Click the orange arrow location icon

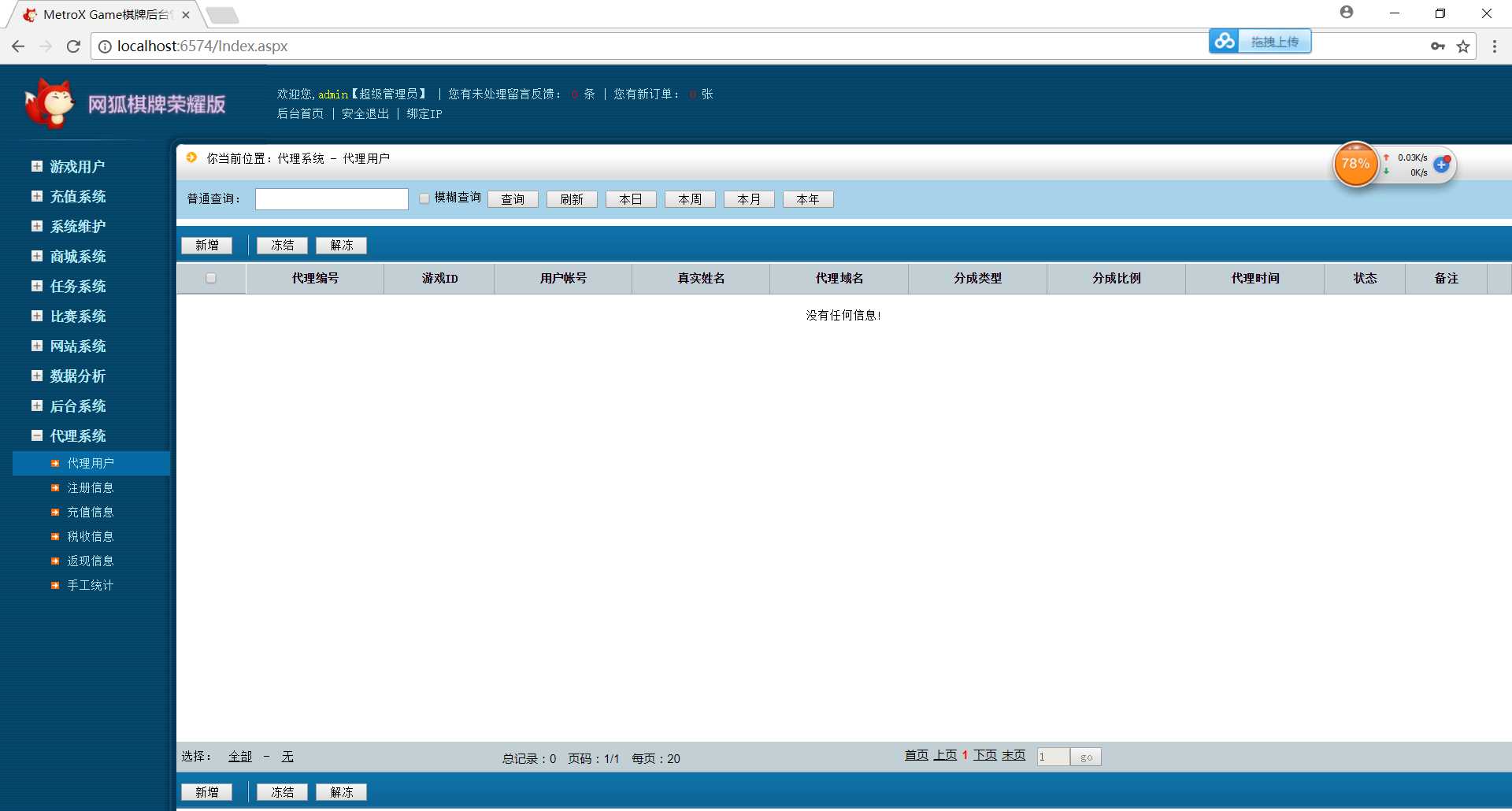pos(191,157)
